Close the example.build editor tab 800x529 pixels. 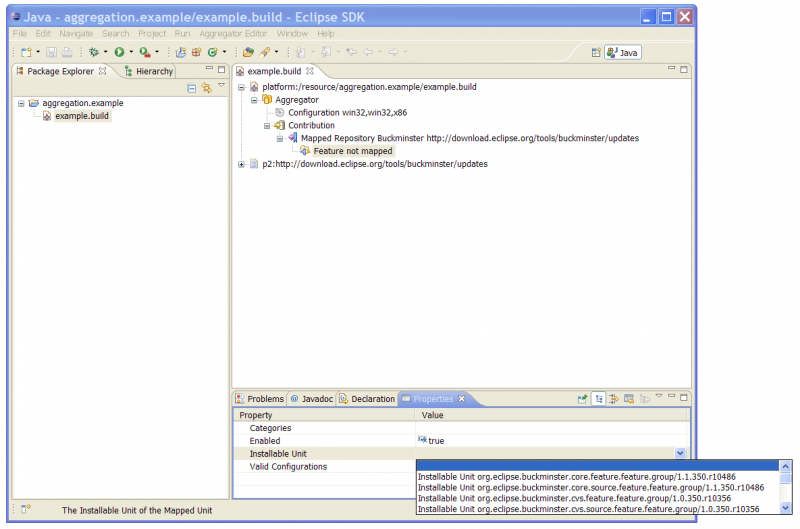pos(310,71)
